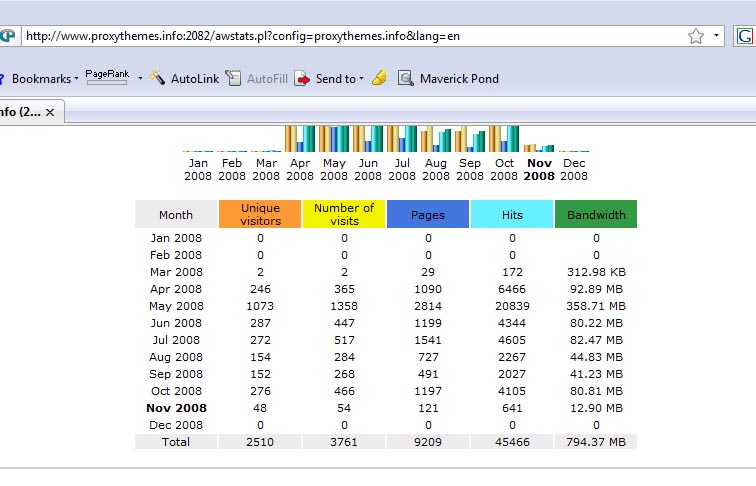The image size is (756, 486).
Task: Click the May 2008 chart month label
Action: (x=334, y=169)
